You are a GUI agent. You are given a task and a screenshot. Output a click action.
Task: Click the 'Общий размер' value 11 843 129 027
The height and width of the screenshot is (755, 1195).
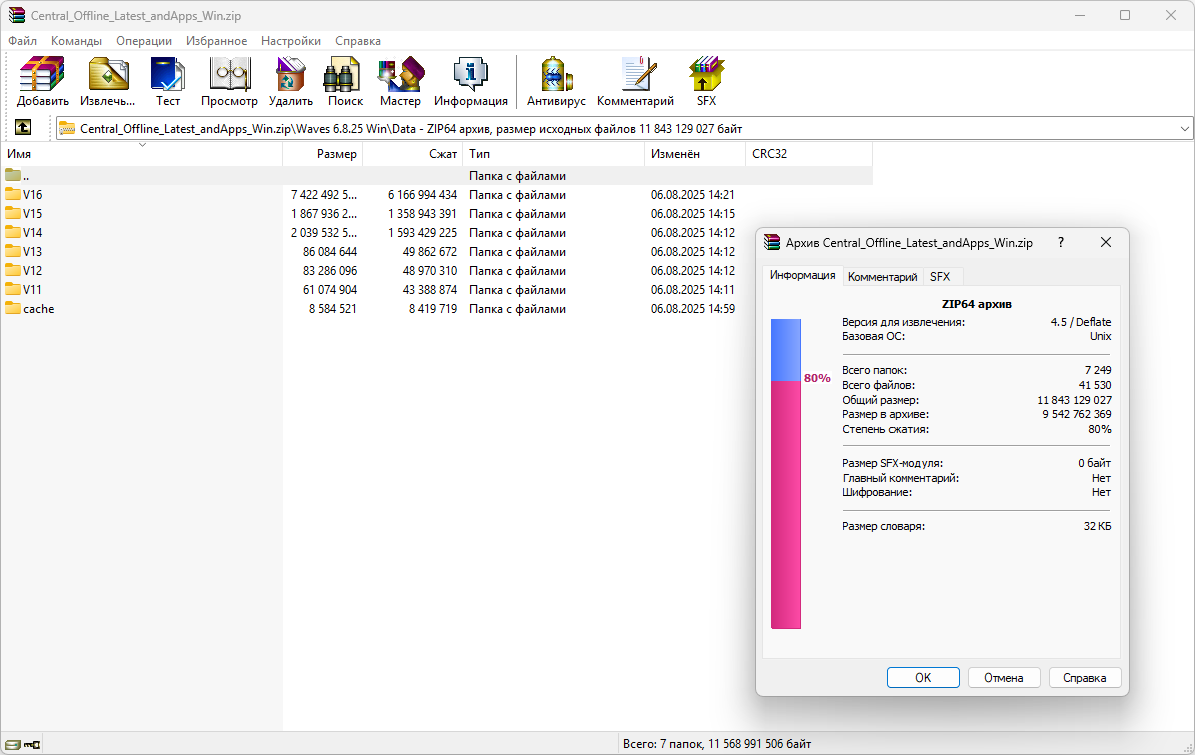point(1075,400)
